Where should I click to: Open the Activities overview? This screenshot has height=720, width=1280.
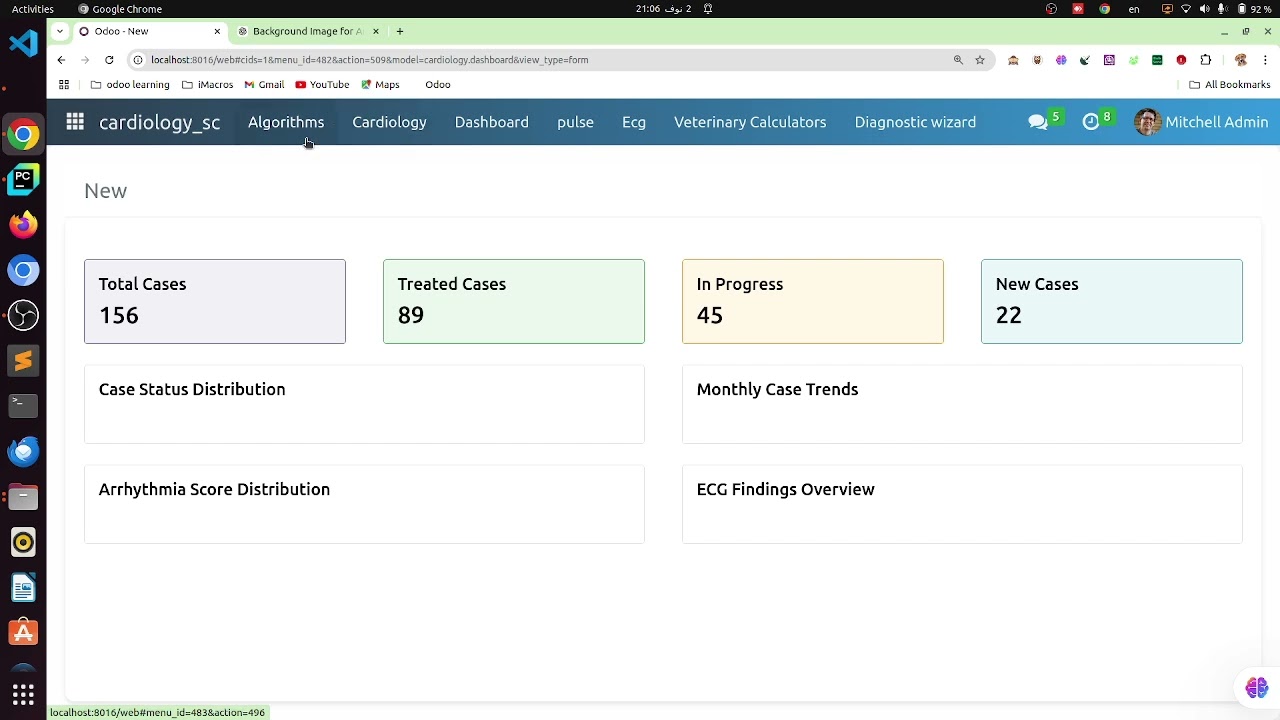[33, 9]
